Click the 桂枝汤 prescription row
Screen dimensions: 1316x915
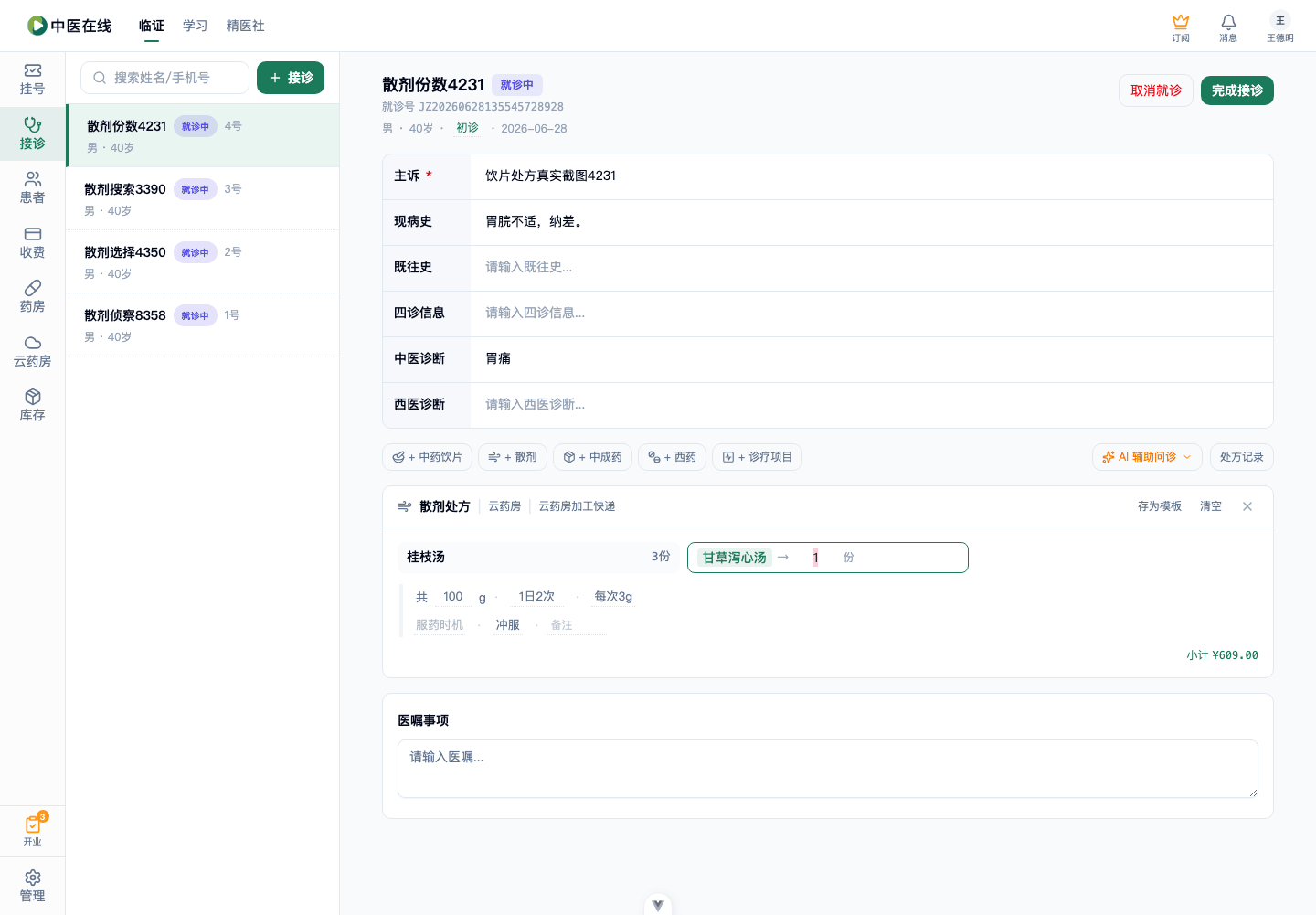(x=538, y=557)
